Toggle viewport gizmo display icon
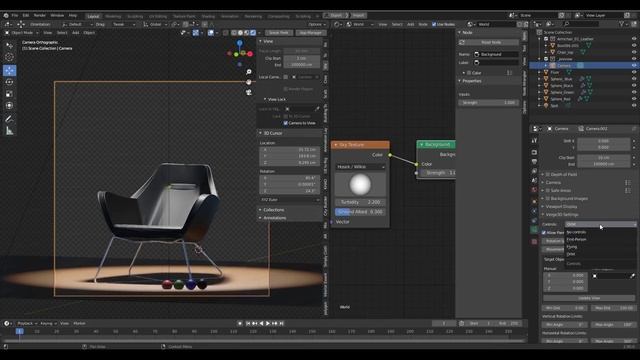This screenshot has height=360, width=640. pyautogui.click(x=196, y=33)
